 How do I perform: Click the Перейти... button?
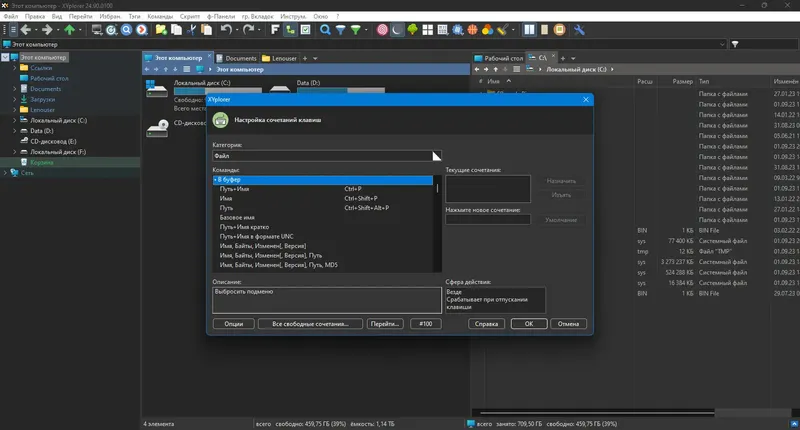point(385,324)
